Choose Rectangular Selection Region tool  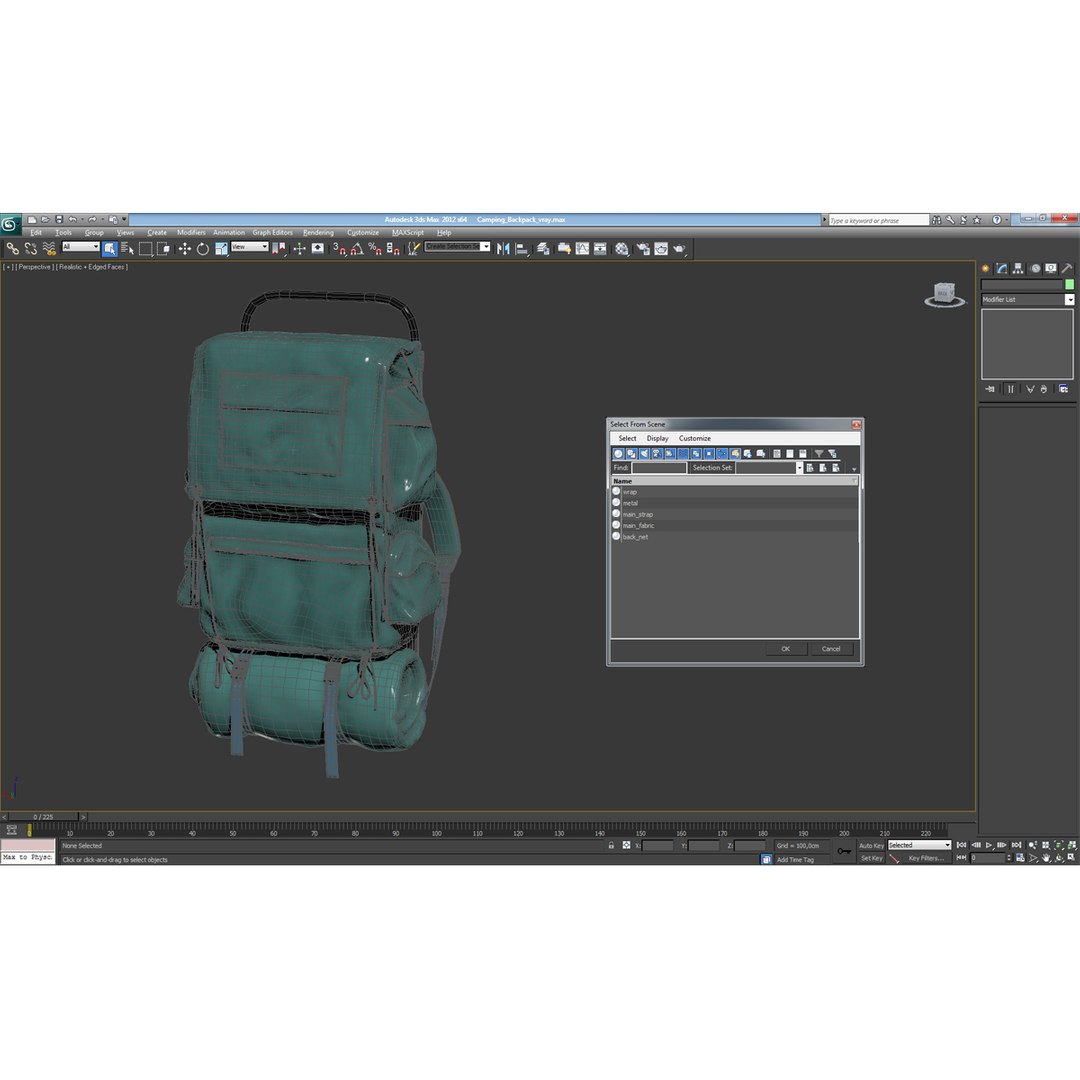145,249
